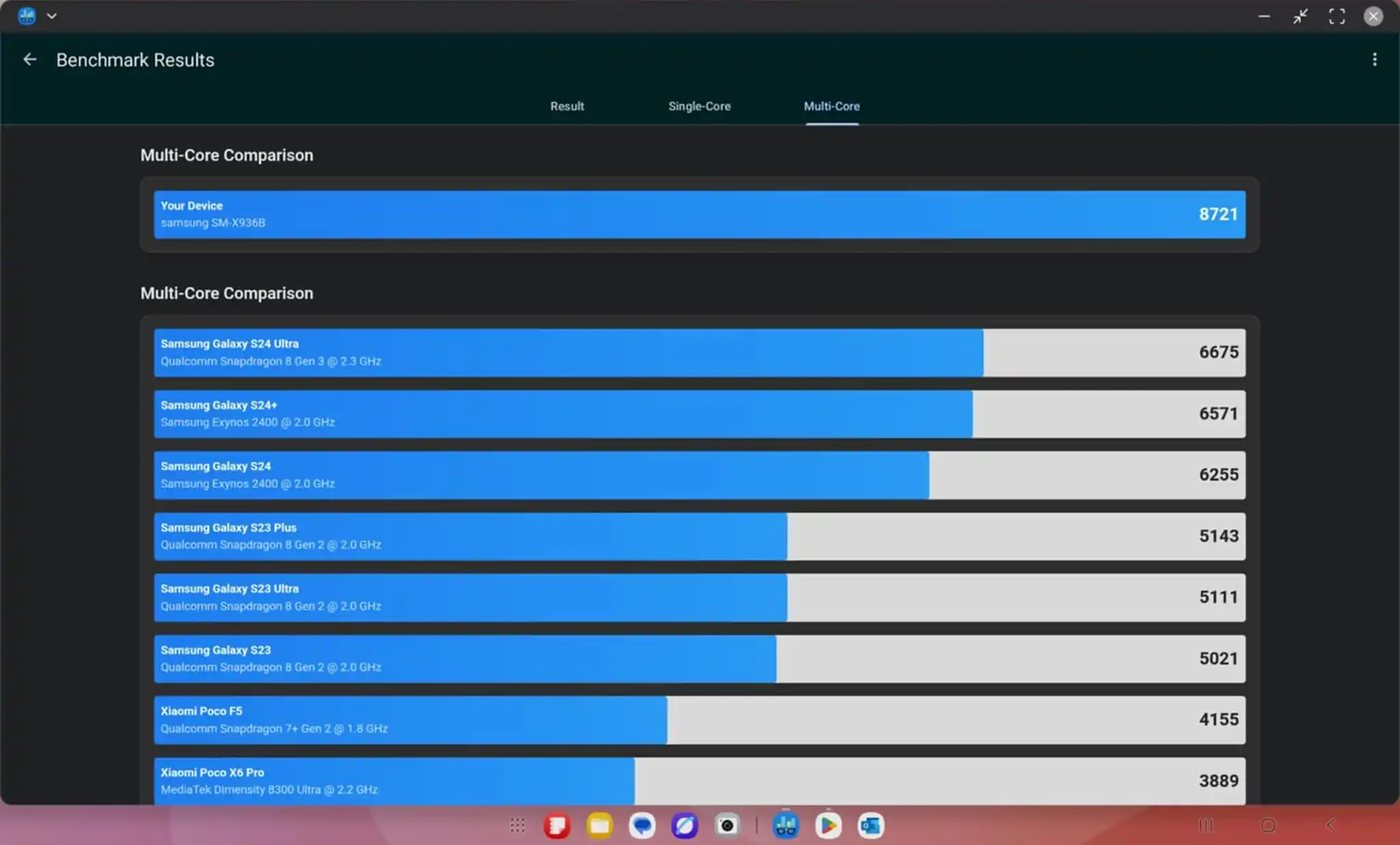The image size is (1400, 845).
Task: Launch Samsung Notes from the taskbar
Action: click(x=556, y=826)
